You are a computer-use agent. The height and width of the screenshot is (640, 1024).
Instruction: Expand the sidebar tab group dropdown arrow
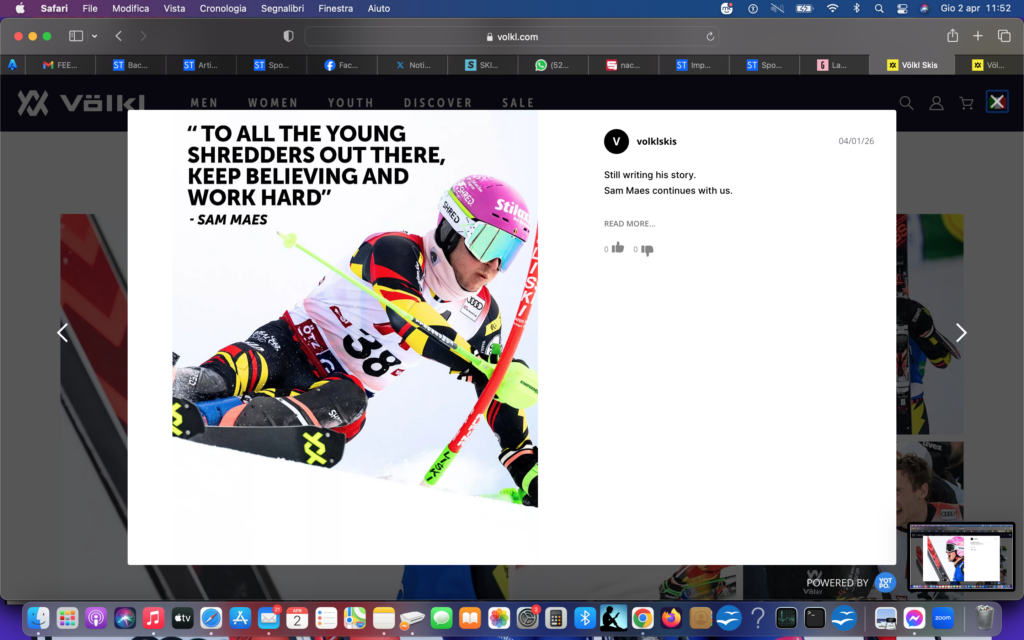(x=95, y=36)
